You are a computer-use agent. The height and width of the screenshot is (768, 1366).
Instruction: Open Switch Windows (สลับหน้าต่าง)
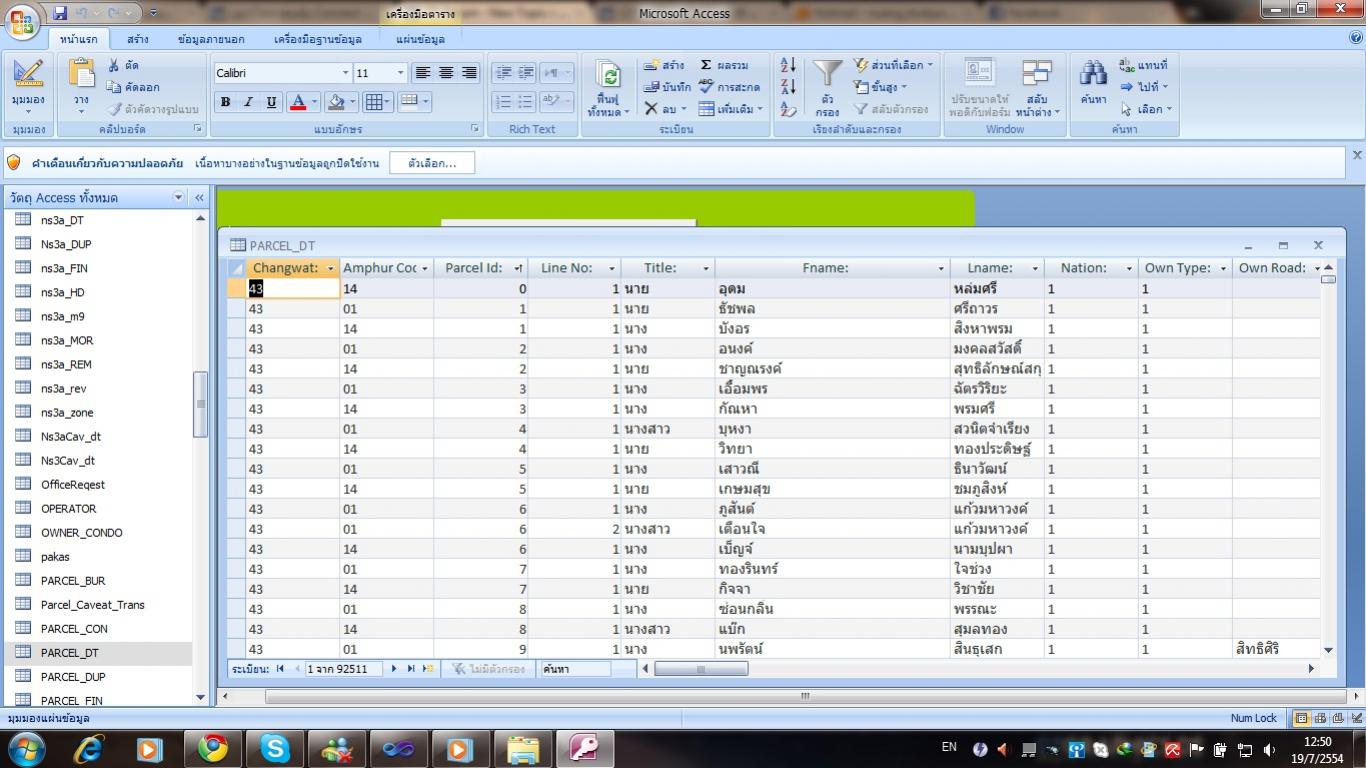pyautogui.click(x=1037, y=88)
